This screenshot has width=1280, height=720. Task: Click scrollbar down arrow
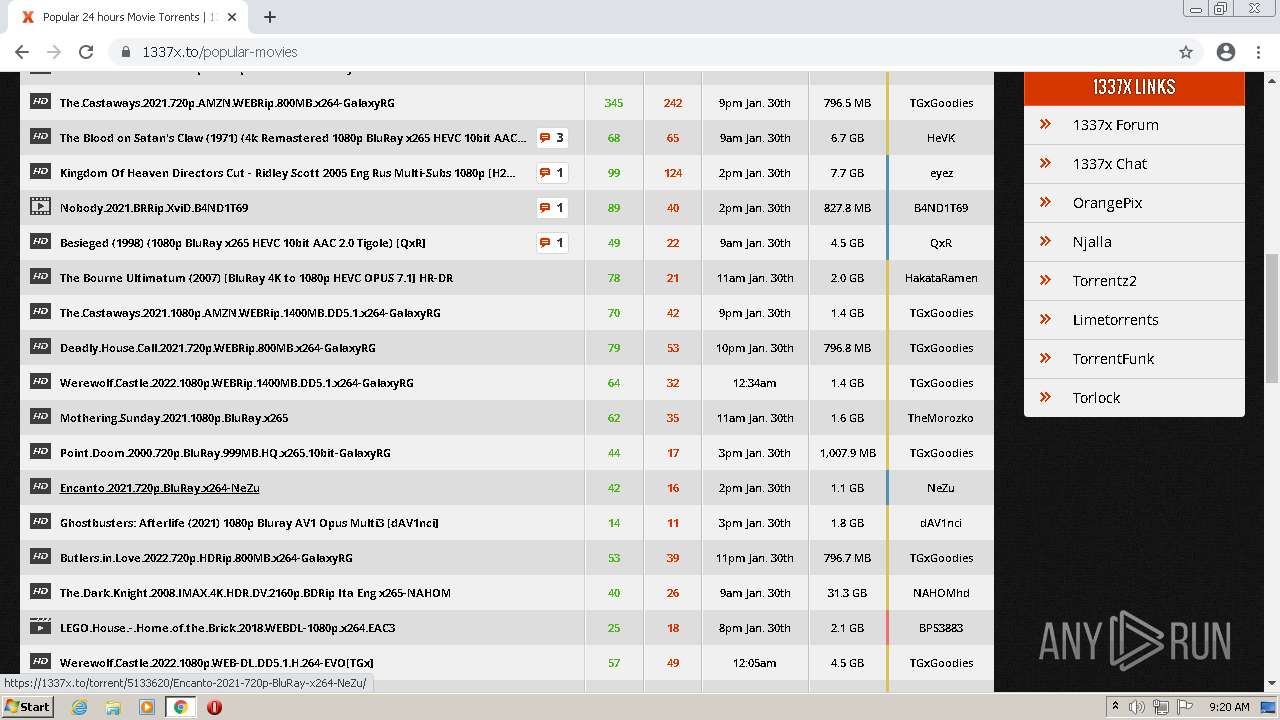click(1272, 683)
